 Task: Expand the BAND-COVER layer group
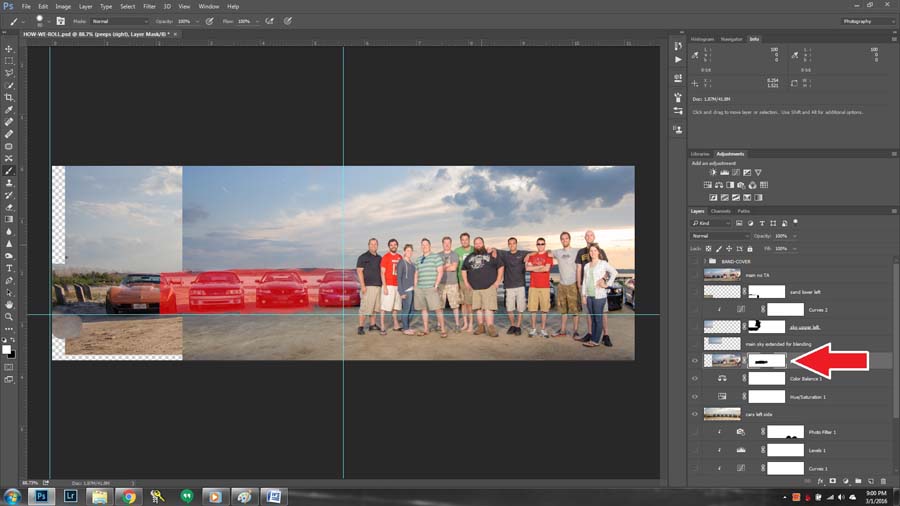[x=705, y=261]
